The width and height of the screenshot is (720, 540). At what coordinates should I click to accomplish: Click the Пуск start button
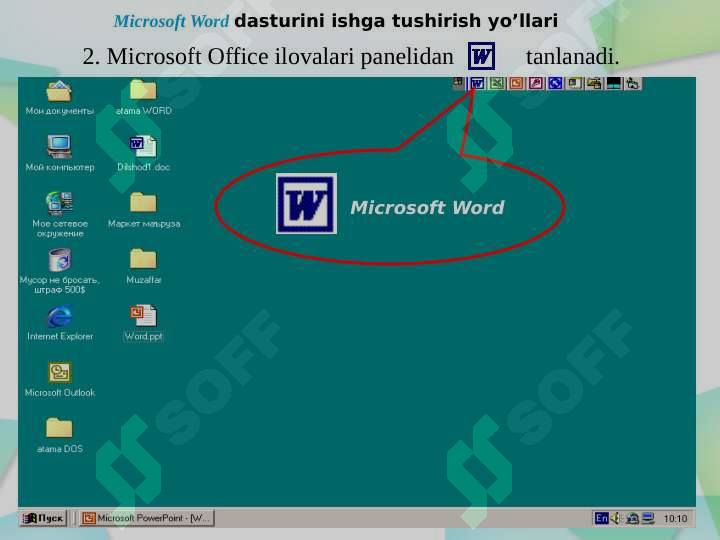click(43, 518)
